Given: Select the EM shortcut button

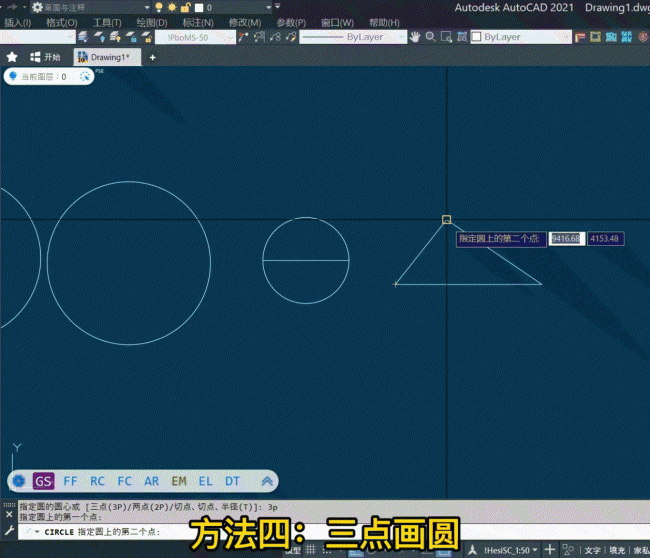Looking at the screenshot, I should tap(179, 481).
